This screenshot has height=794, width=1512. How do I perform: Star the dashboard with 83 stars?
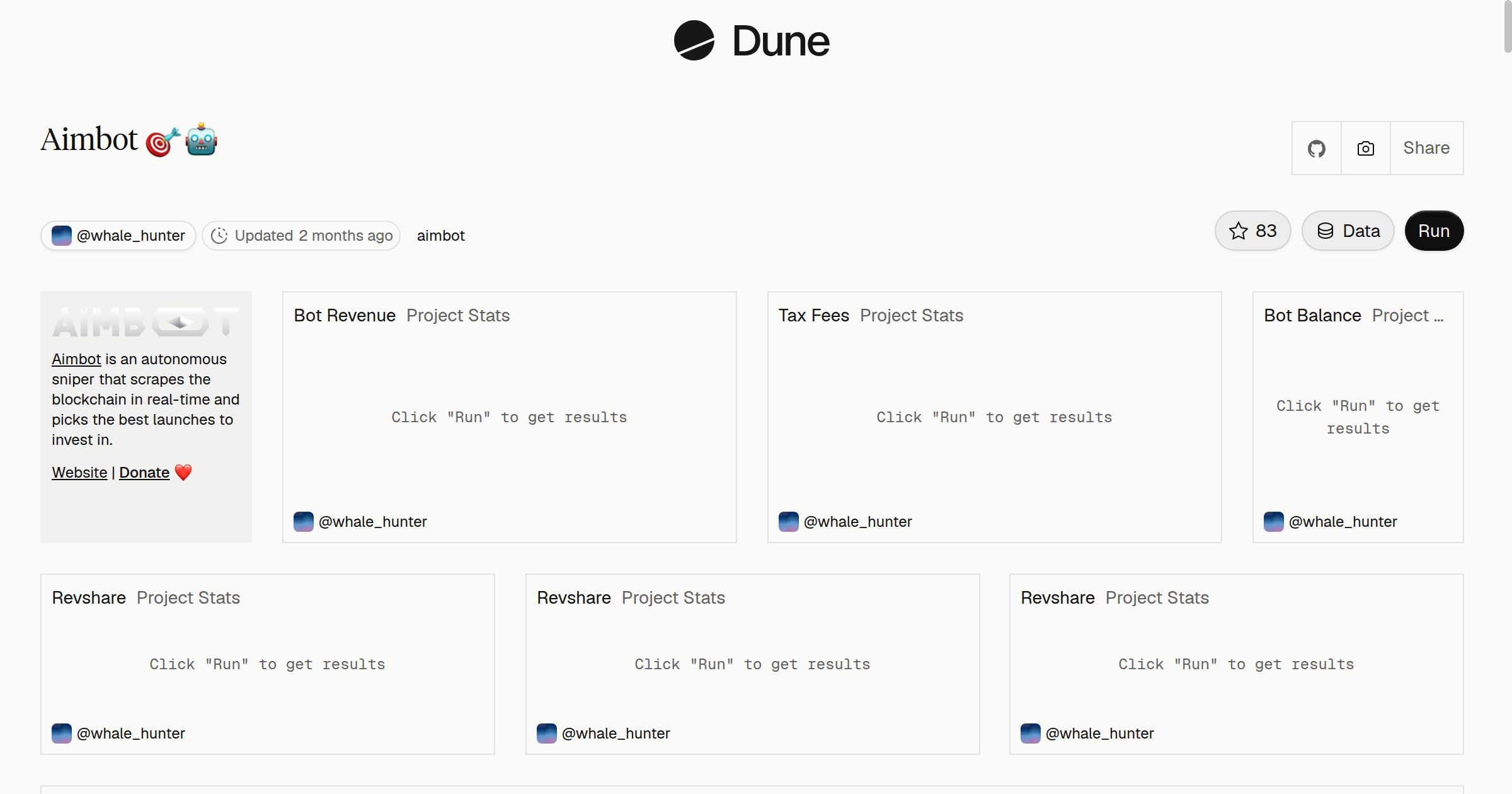coord(1253,231)
